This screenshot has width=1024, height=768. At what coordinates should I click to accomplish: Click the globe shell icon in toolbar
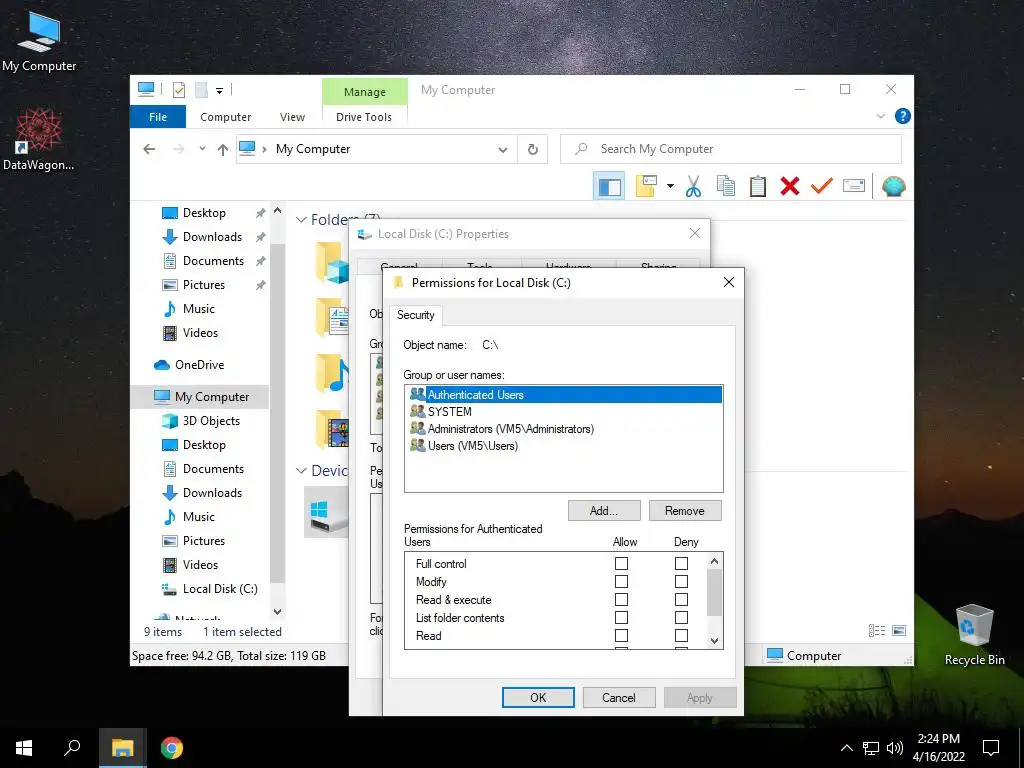(x=893, y=186)
